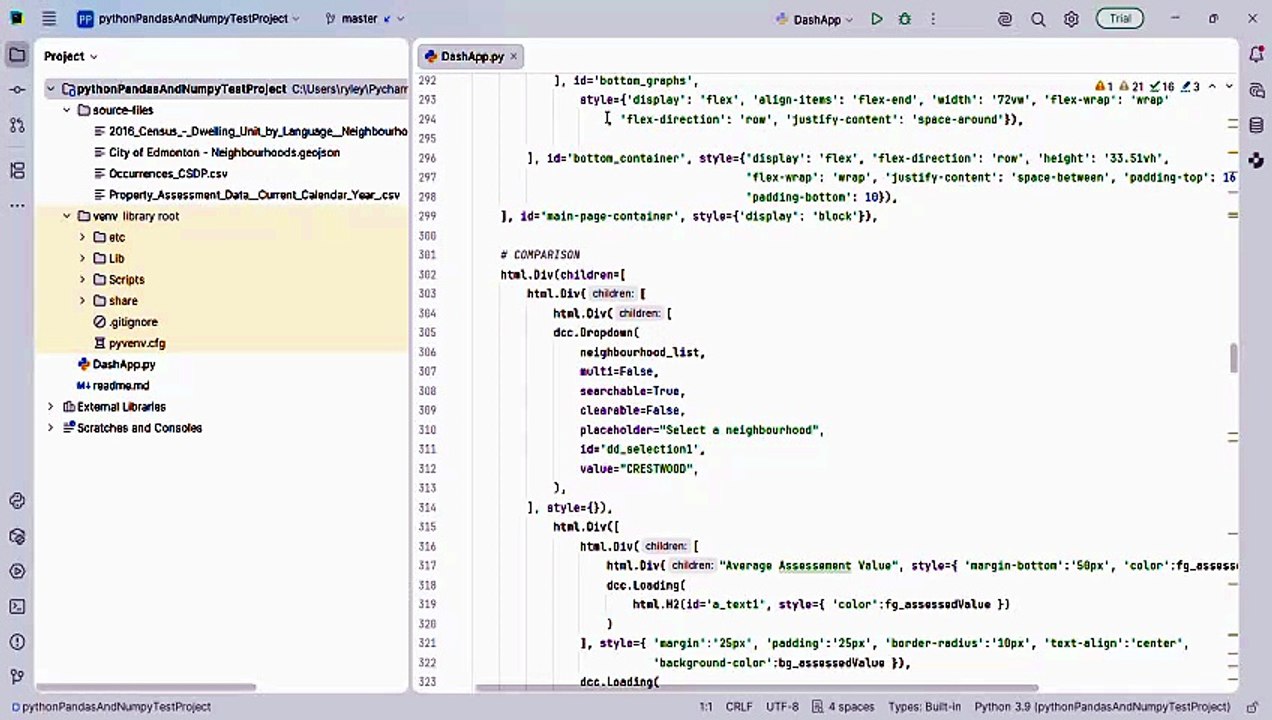This screenshot has width=1272, height=720.
Task: Open the AI assistant swirl icon in the title bar
Action: click(x=1005, y=19)
